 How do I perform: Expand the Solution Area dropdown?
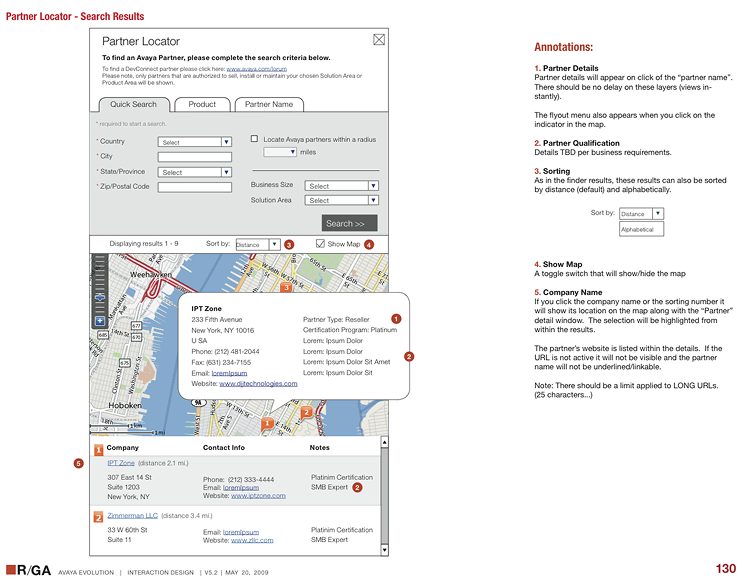pos(342,200)
